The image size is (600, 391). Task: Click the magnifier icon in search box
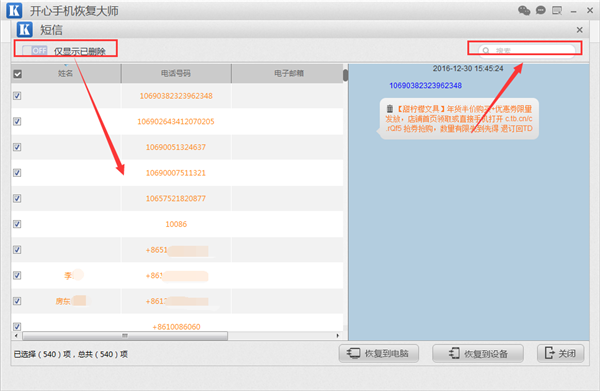[486, 51]
